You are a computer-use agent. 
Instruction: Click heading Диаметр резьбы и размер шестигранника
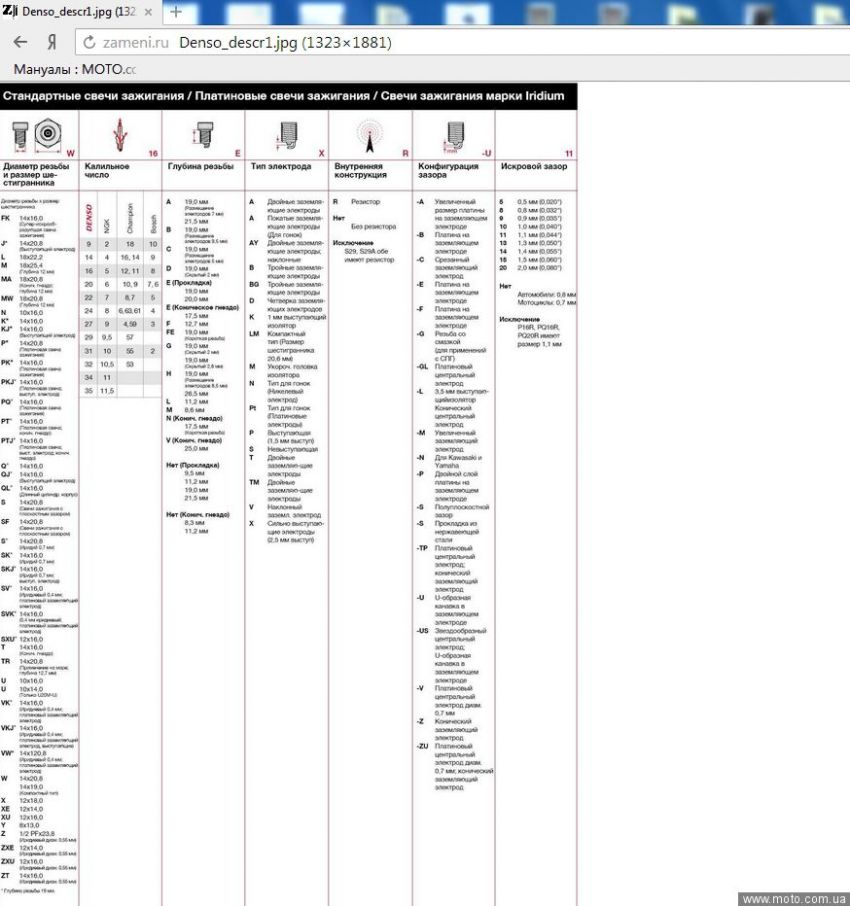point(36,174)
